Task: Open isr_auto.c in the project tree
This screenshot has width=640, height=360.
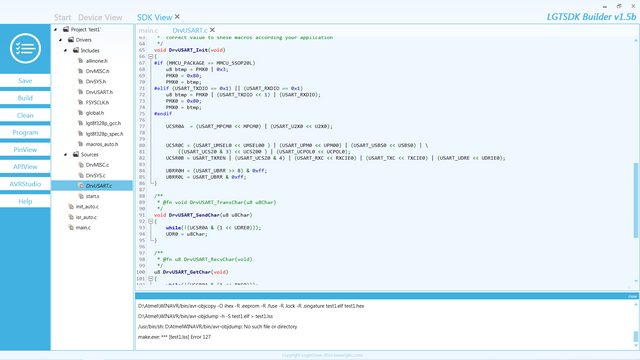Action: (87, 217)
